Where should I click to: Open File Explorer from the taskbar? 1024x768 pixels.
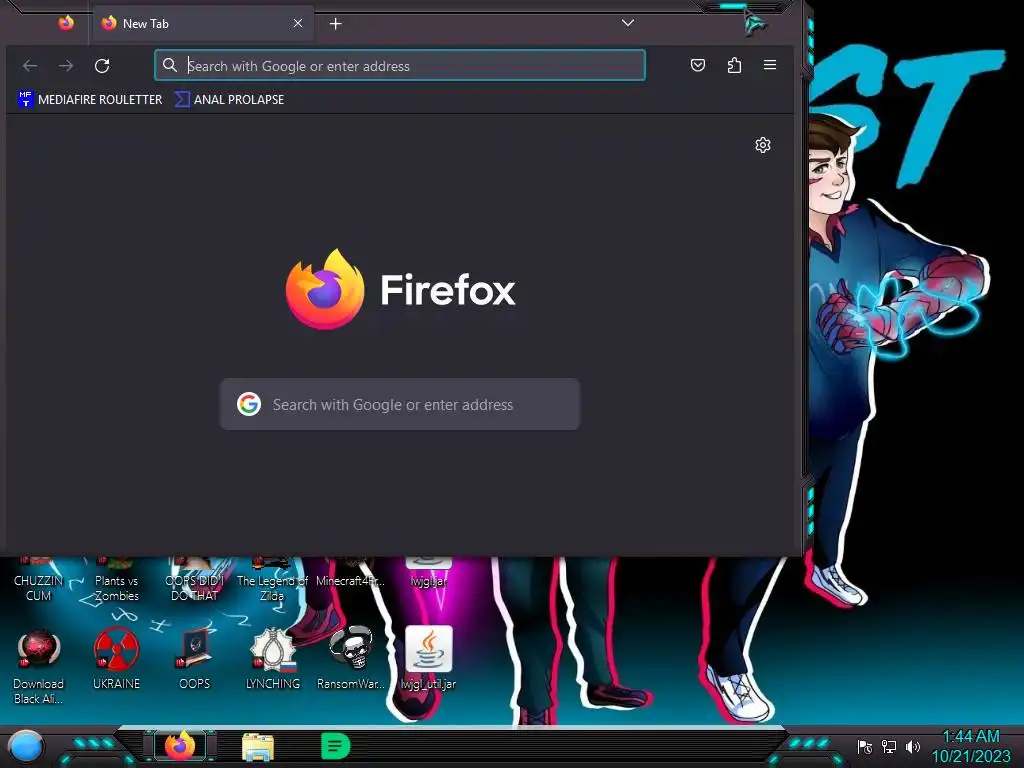(258, 746)
